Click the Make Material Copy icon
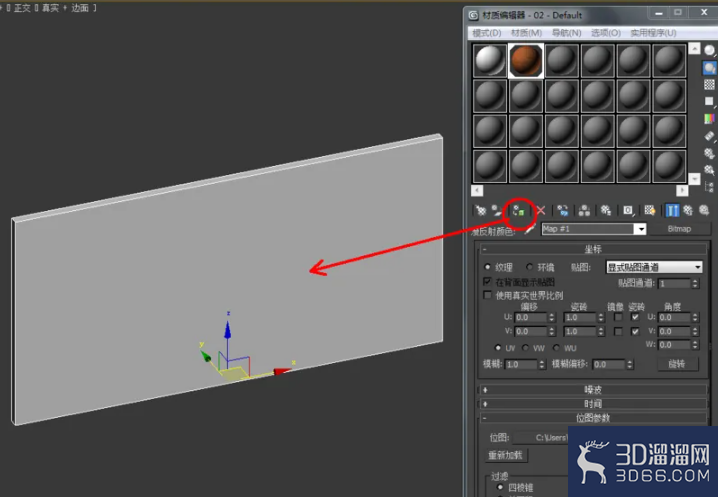 click(x=563, y=210)
